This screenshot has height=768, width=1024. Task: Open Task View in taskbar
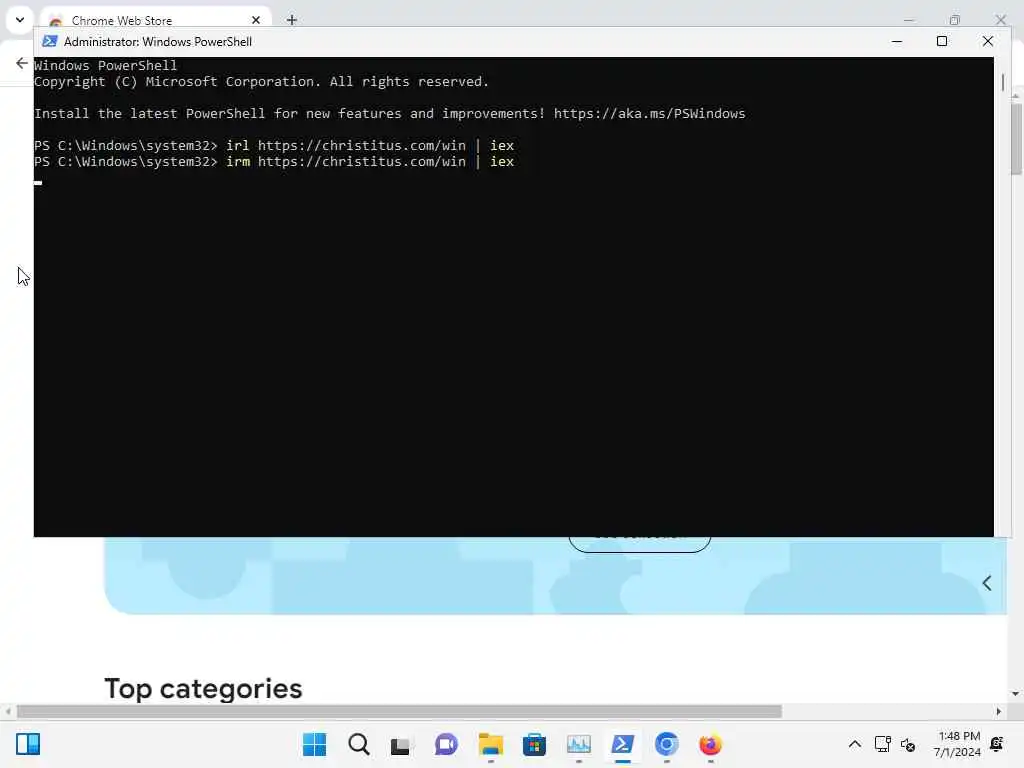coord(402,744)
